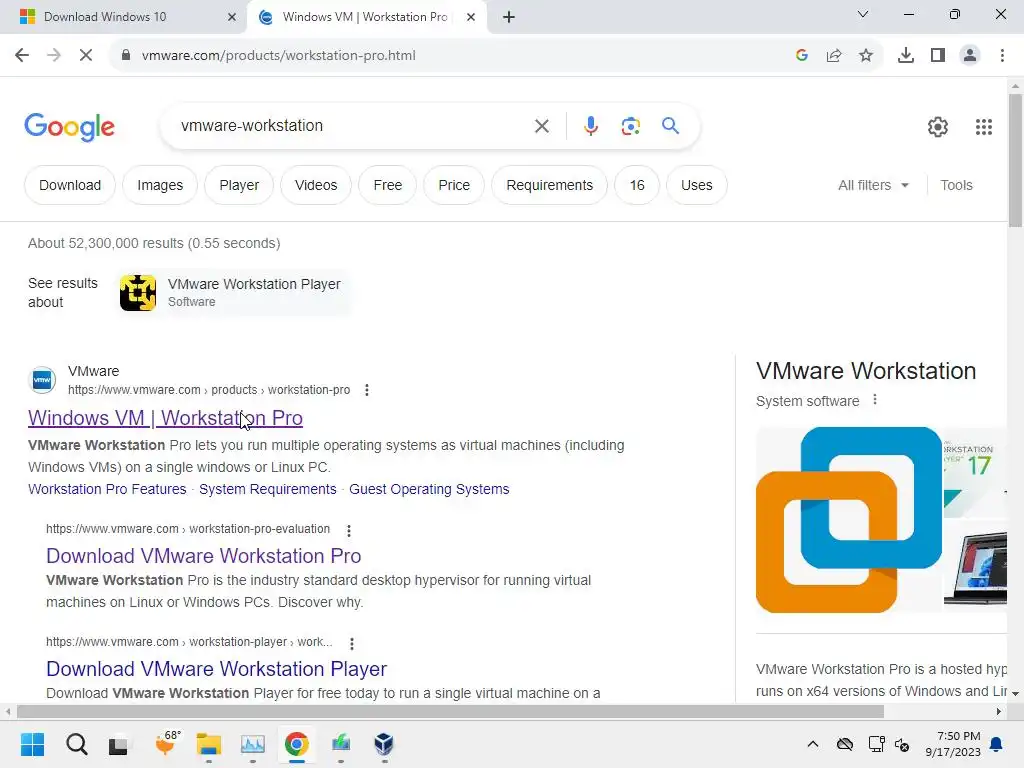Open VirtualBox cube icon in taskbar

[x=384, y=744]
